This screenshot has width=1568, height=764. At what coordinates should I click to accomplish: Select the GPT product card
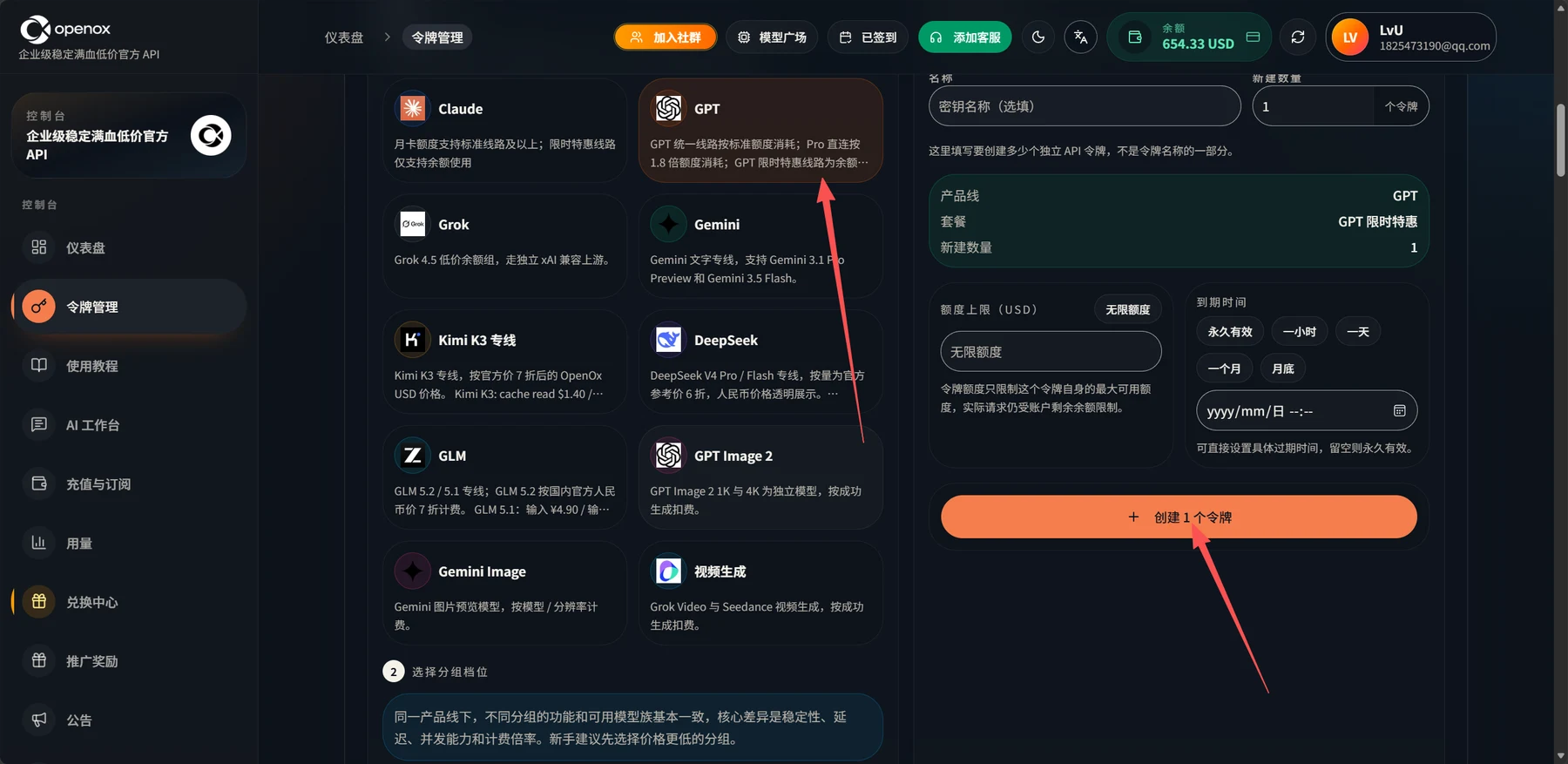pos(760,131)
